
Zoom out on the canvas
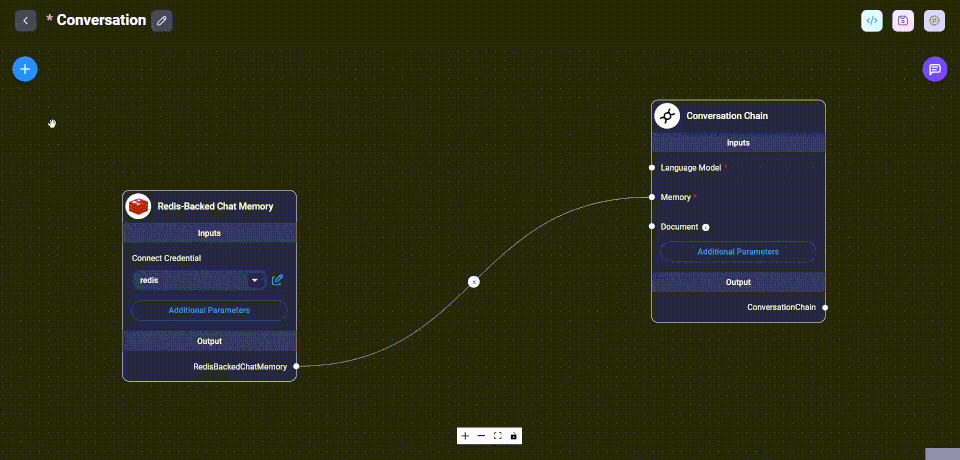481,436
